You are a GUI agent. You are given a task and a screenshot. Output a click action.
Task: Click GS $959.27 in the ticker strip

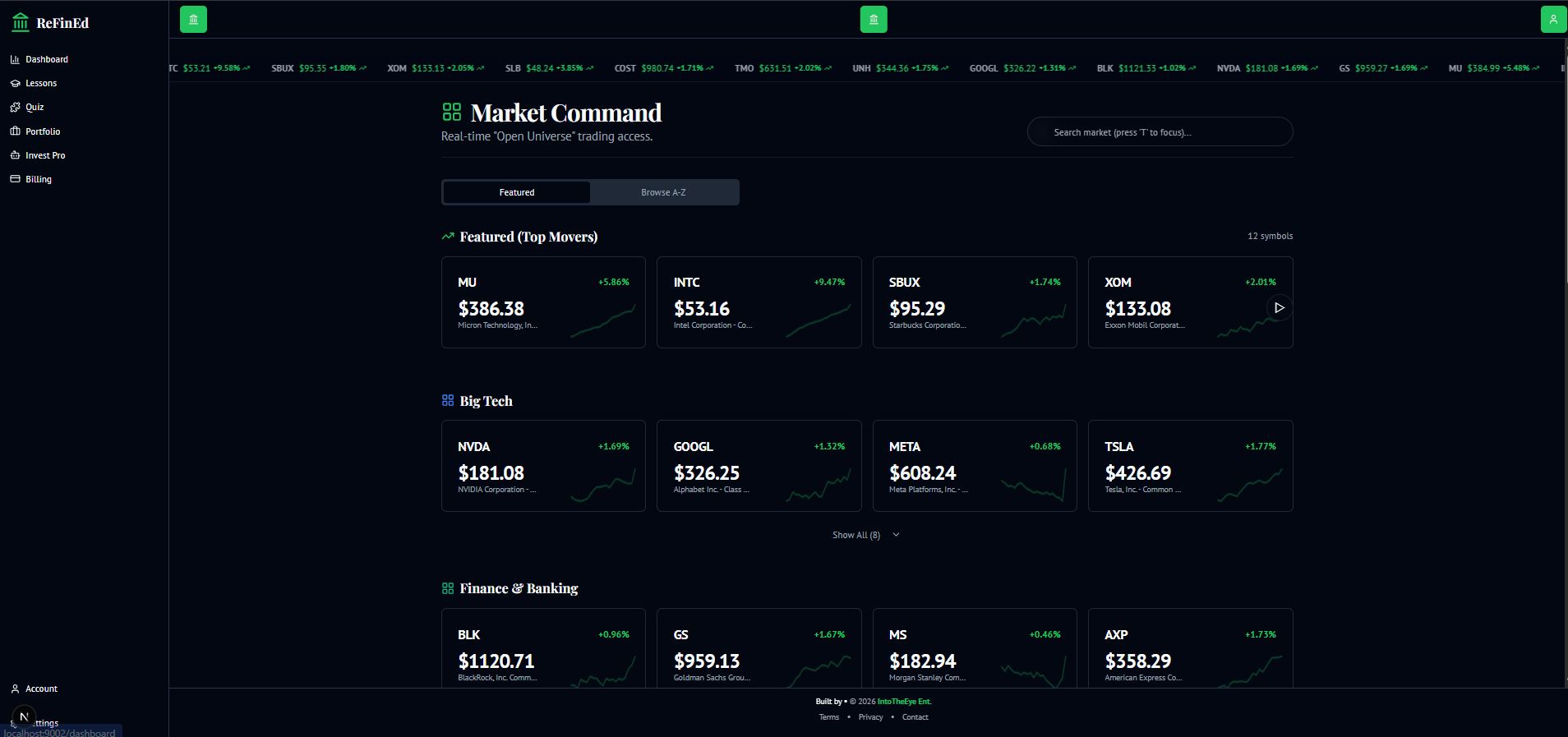pyautogui.click(x=1383, y=68)
